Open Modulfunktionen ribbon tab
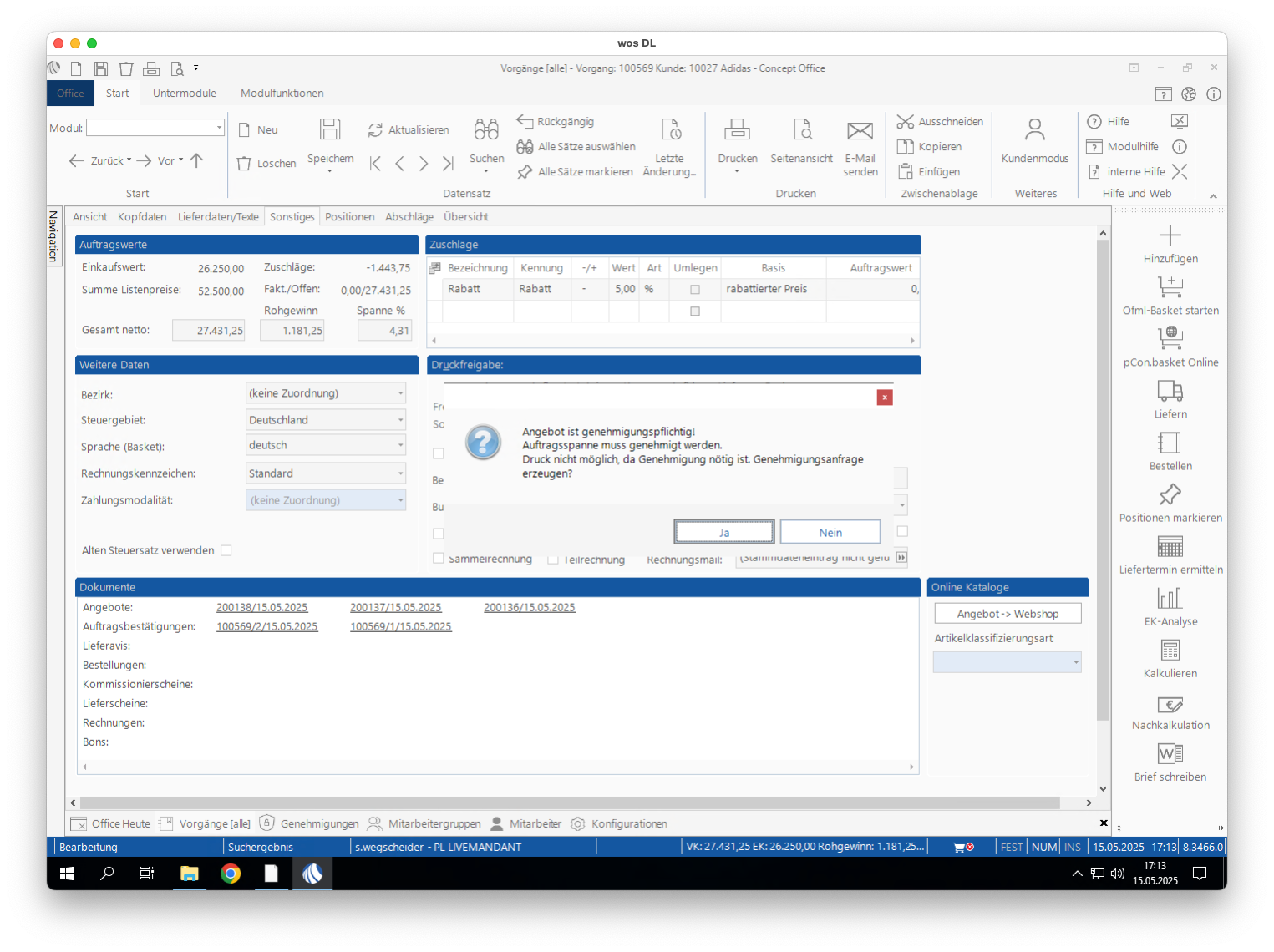The width and height of the screenshot is (1274, 952). point(282,94)
